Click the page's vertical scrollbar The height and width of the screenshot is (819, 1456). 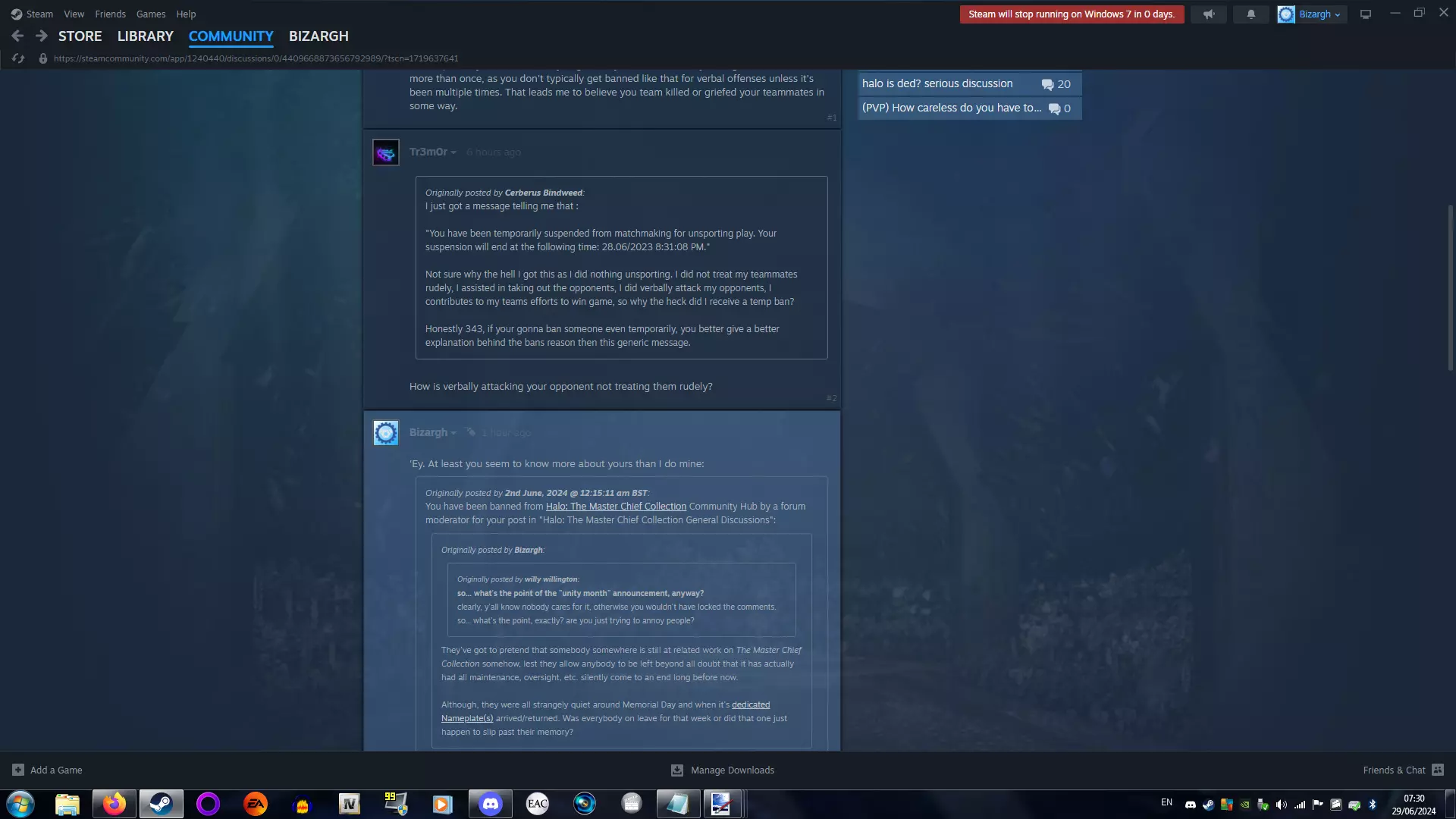point(1450,288)
